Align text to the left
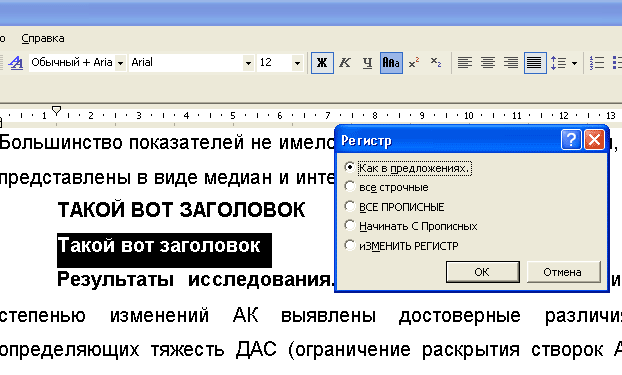Viewport: 622px width, 375px height. [465, 63]
